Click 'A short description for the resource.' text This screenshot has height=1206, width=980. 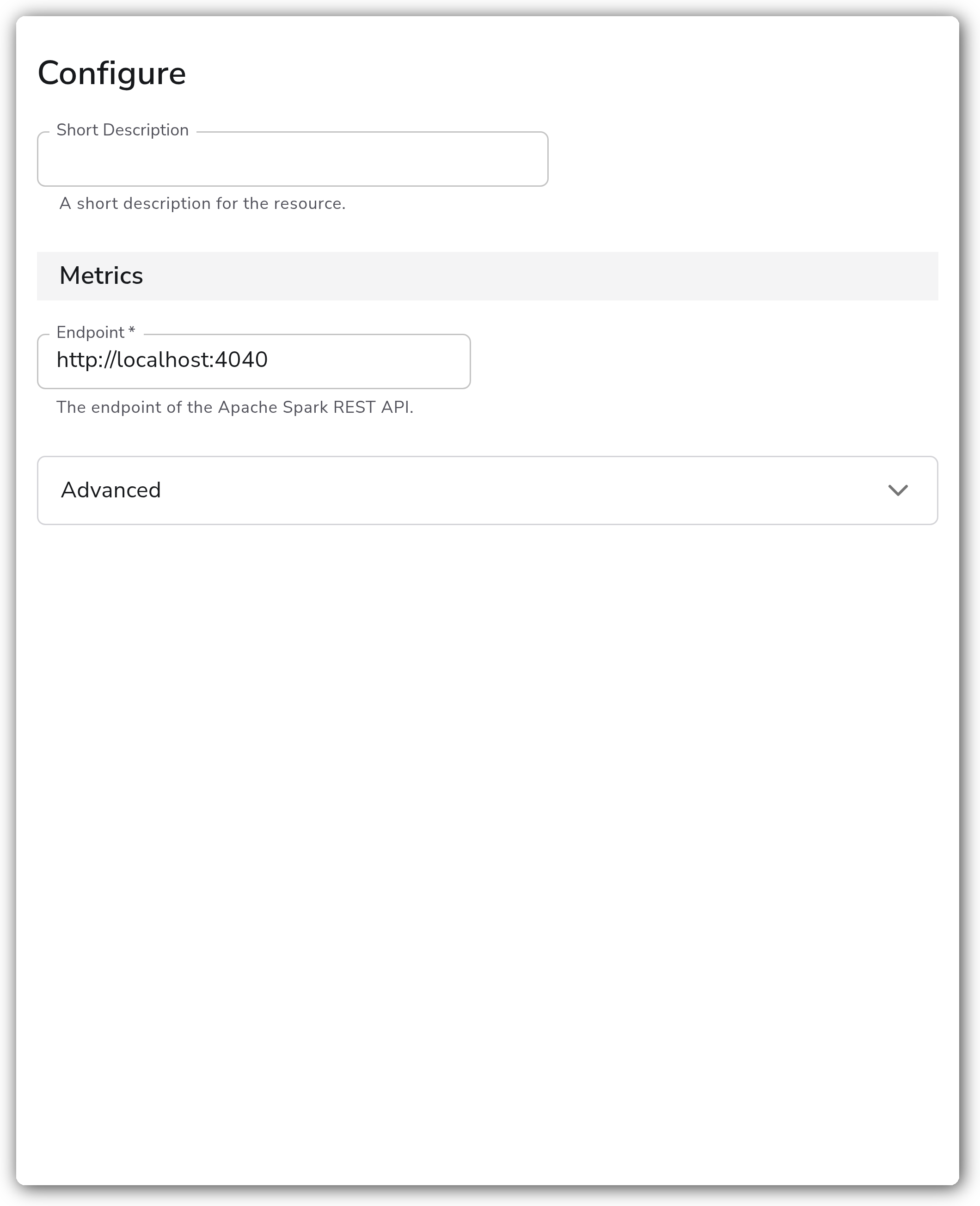point(202,203)
